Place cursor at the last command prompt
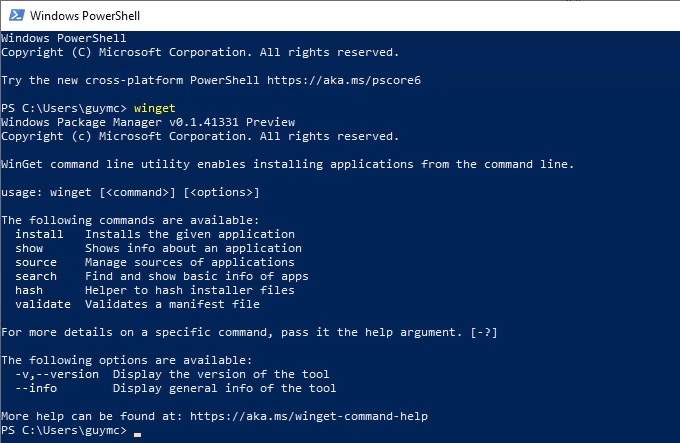This screenshot has width=680, height=443. pos(137,430)
